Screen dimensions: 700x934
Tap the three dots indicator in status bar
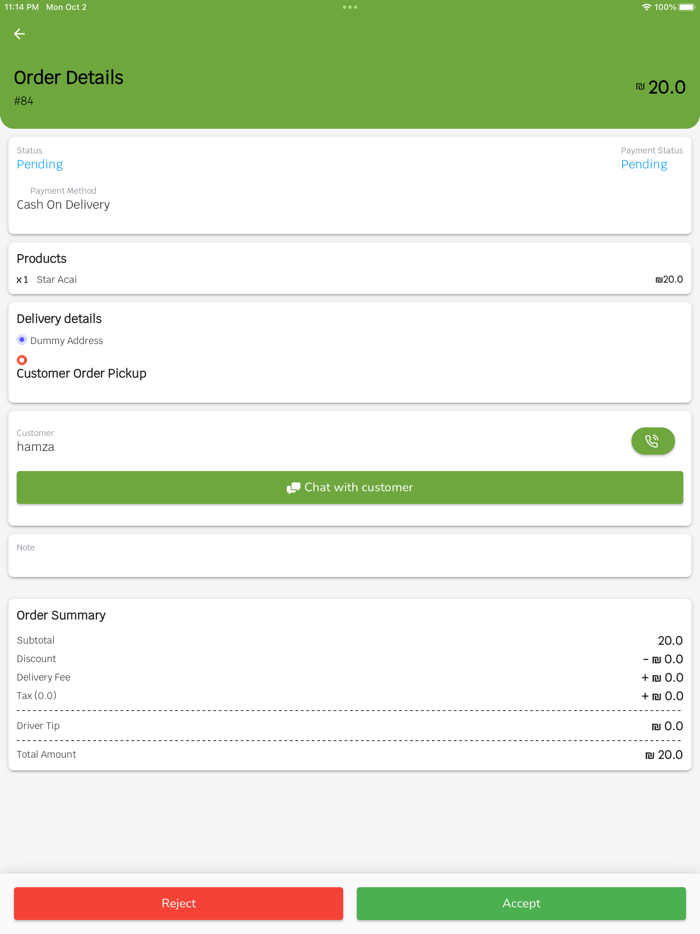click(349, 7)
